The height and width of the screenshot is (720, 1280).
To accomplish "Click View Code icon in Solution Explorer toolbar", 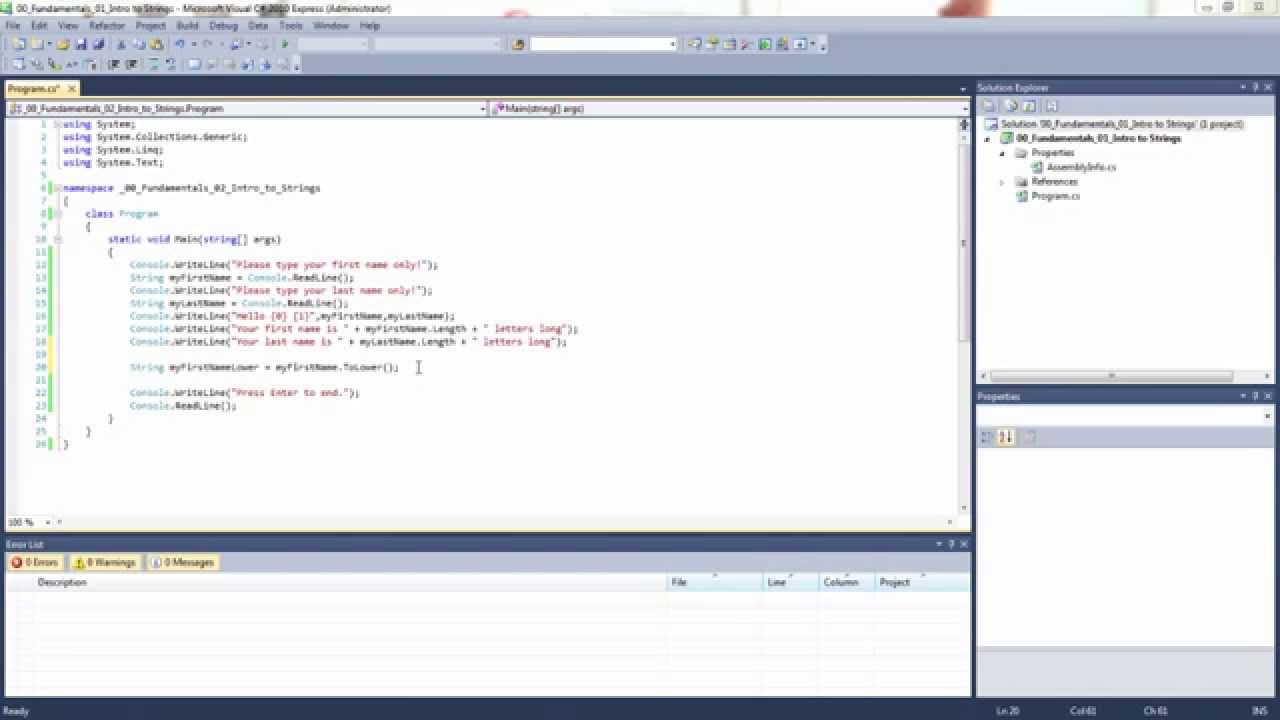I will (1050, 106).
